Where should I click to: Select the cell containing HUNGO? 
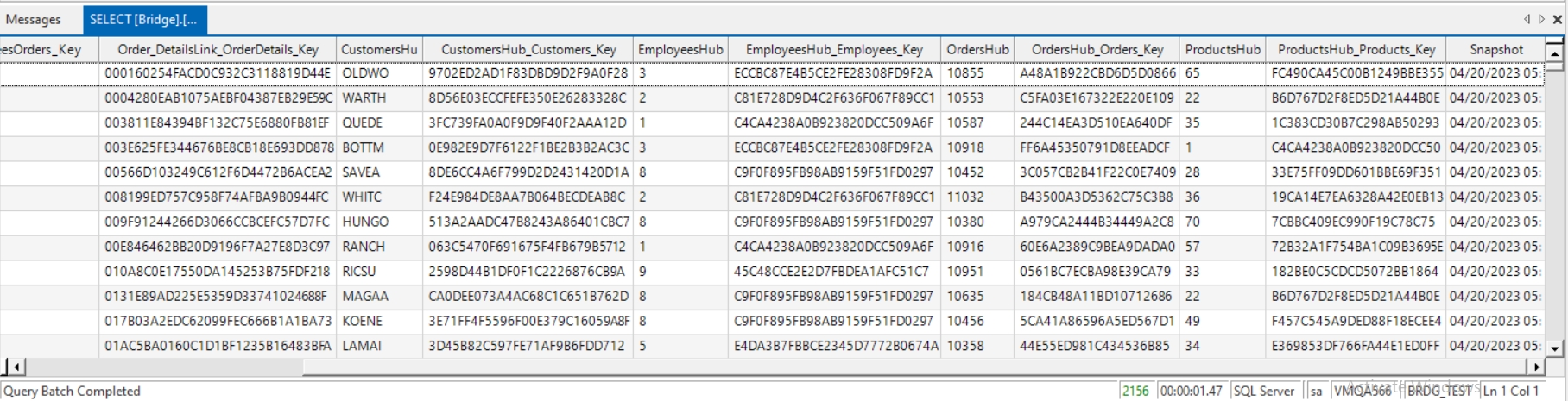(x=379, y=222)
